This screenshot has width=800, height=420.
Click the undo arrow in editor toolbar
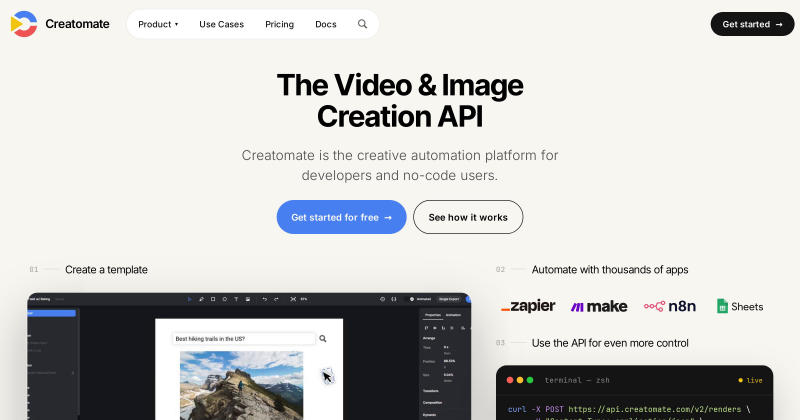coord(264,299)
